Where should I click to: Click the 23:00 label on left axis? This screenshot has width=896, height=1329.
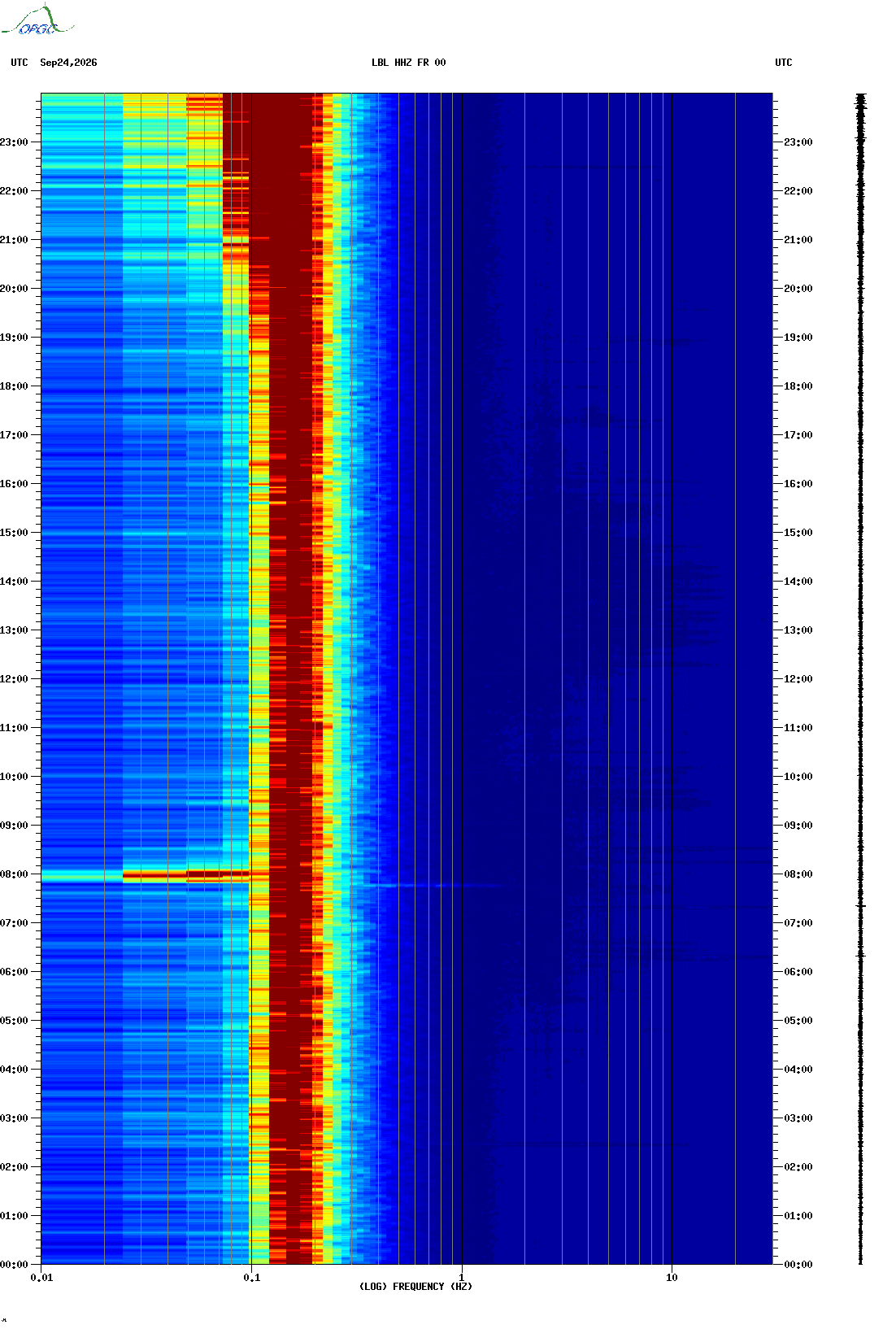click(14, 142)
